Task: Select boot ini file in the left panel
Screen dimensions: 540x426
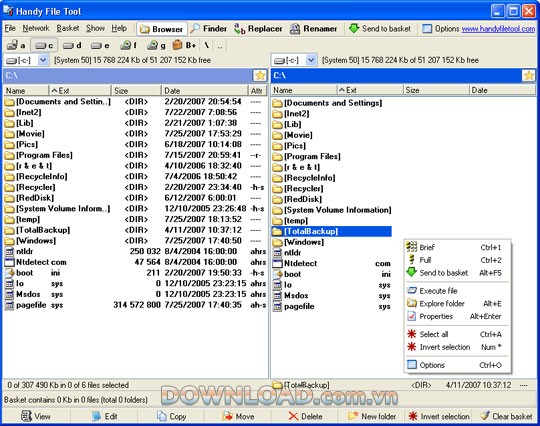Action: [x=135, y=273]
